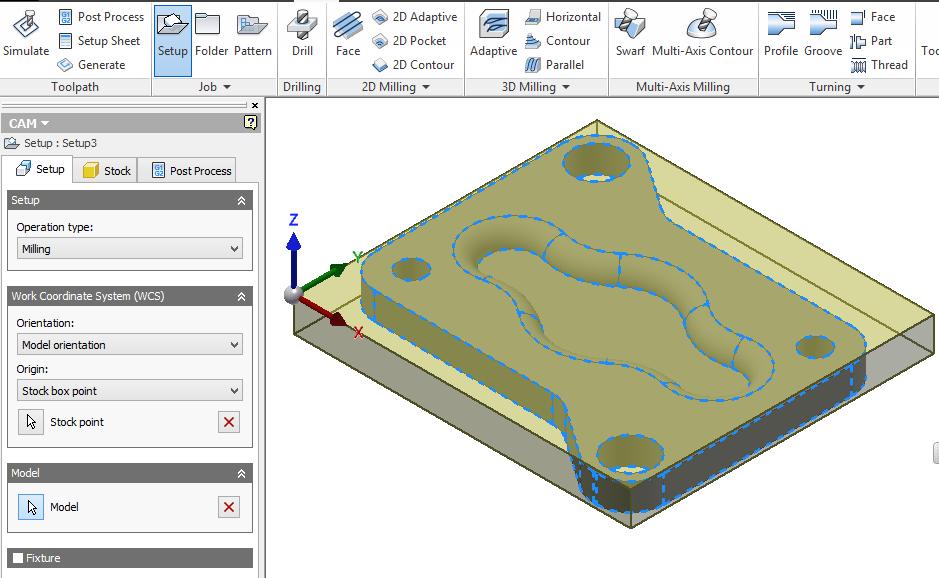
Task: Click the Simulate toolpath icon
Action: 26,34
